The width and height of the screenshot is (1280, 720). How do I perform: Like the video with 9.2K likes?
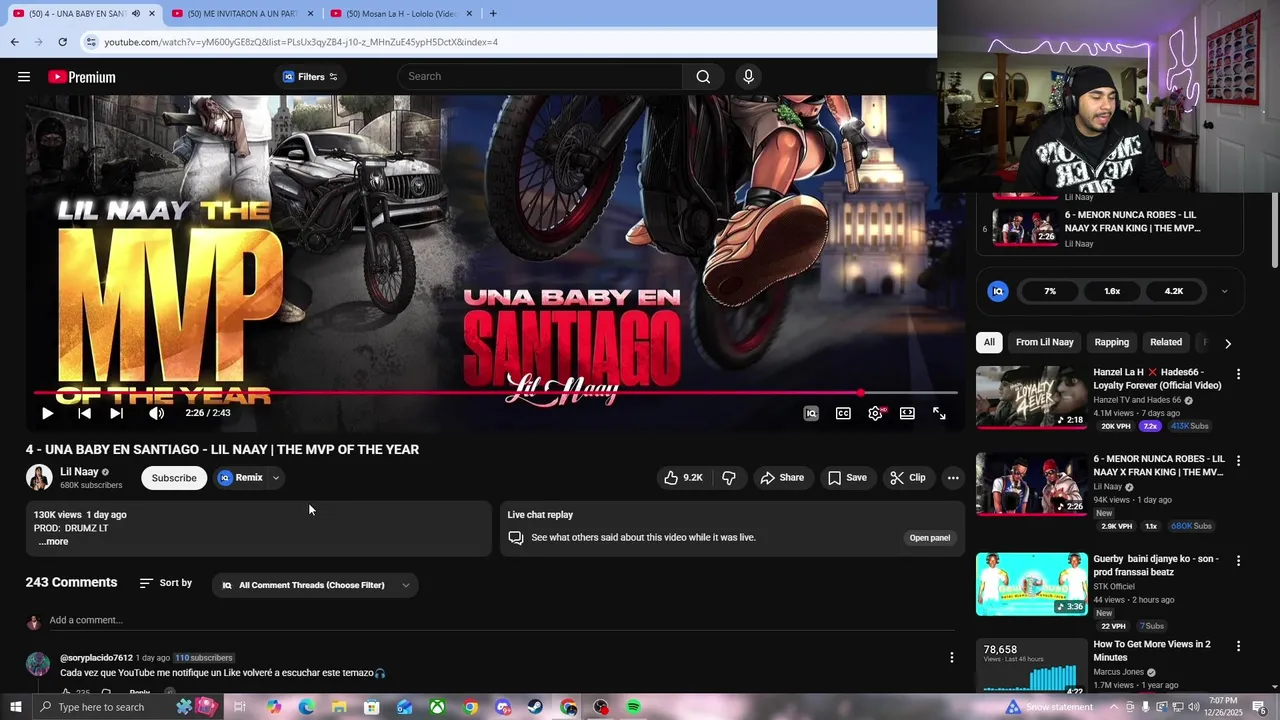[x=683, y=478]
